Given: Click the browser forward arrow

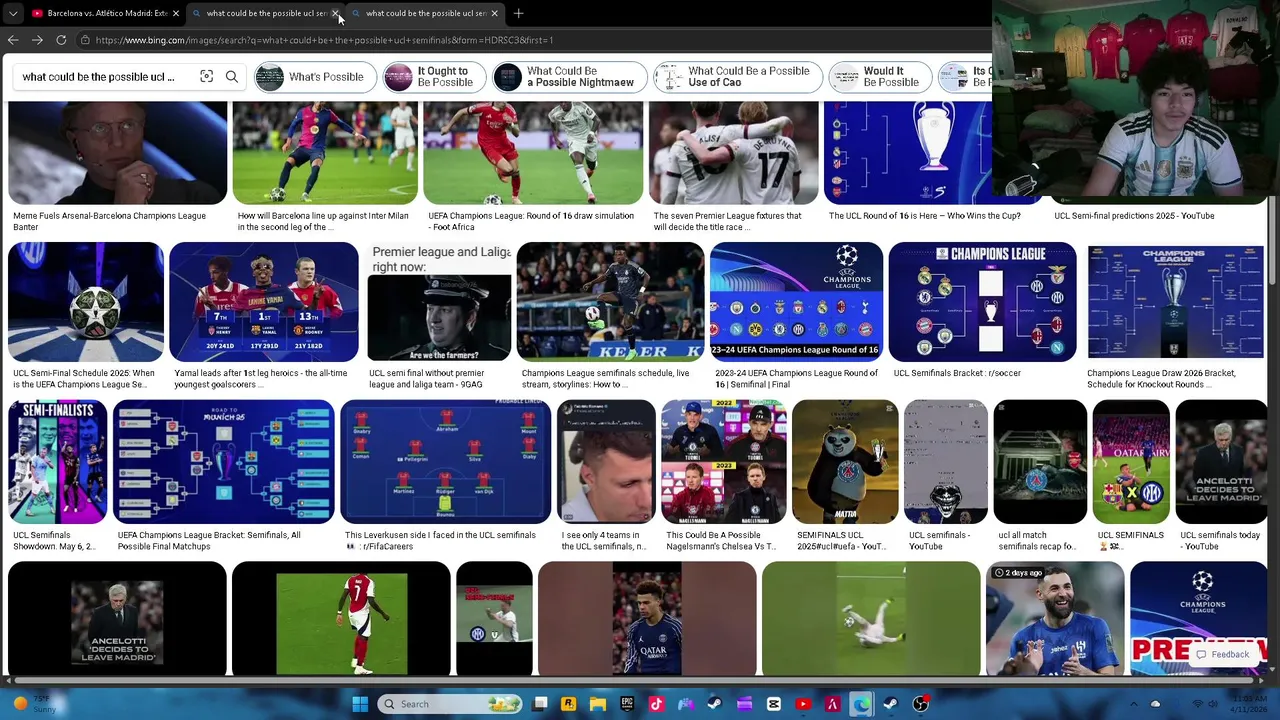Looking at the screenshot, I should tap(37, 40).
